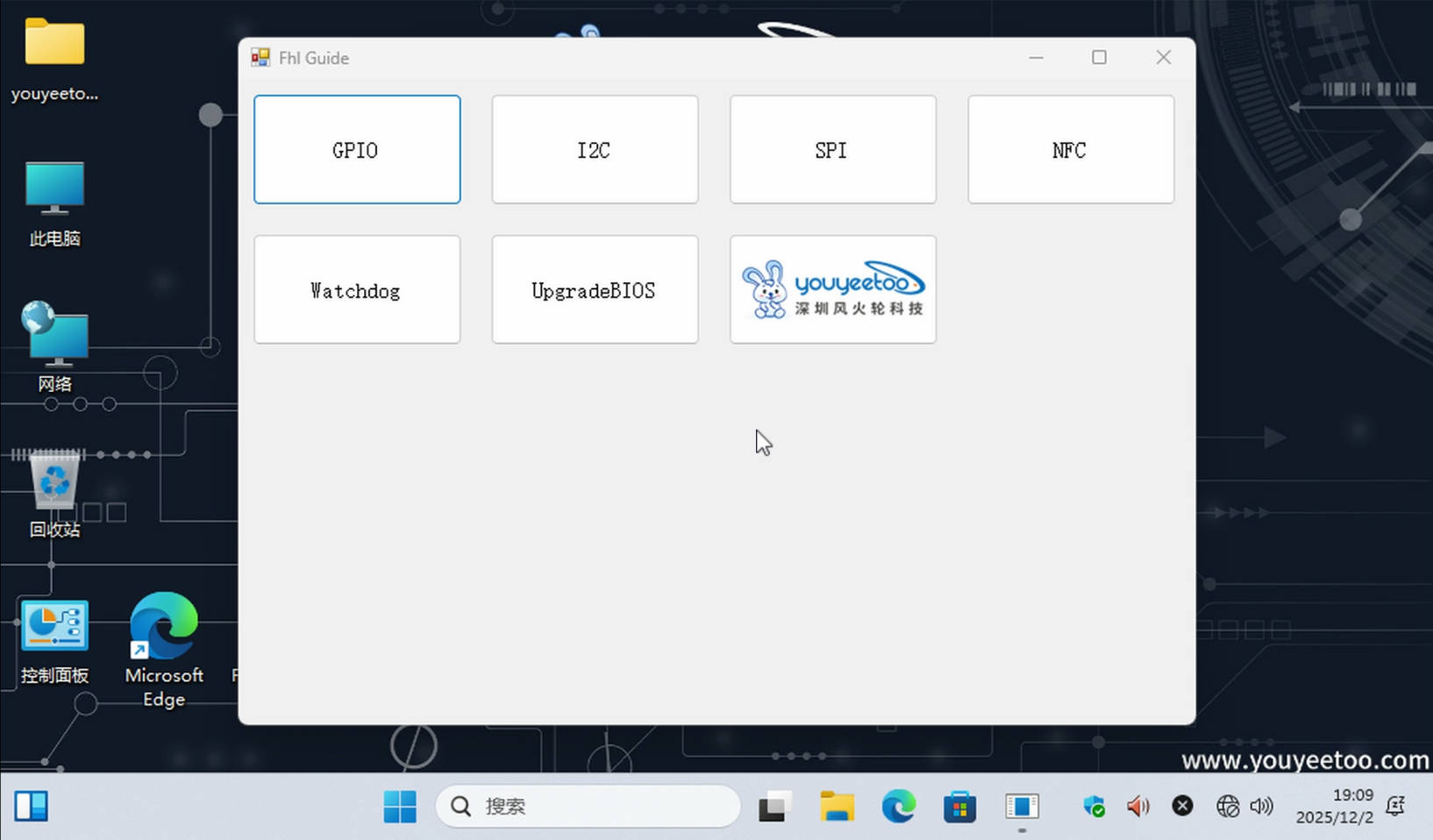The width and height of the screenshot is (1433, 840).
Task: Open the GPIO panel
Action: (x=357, y=150)
